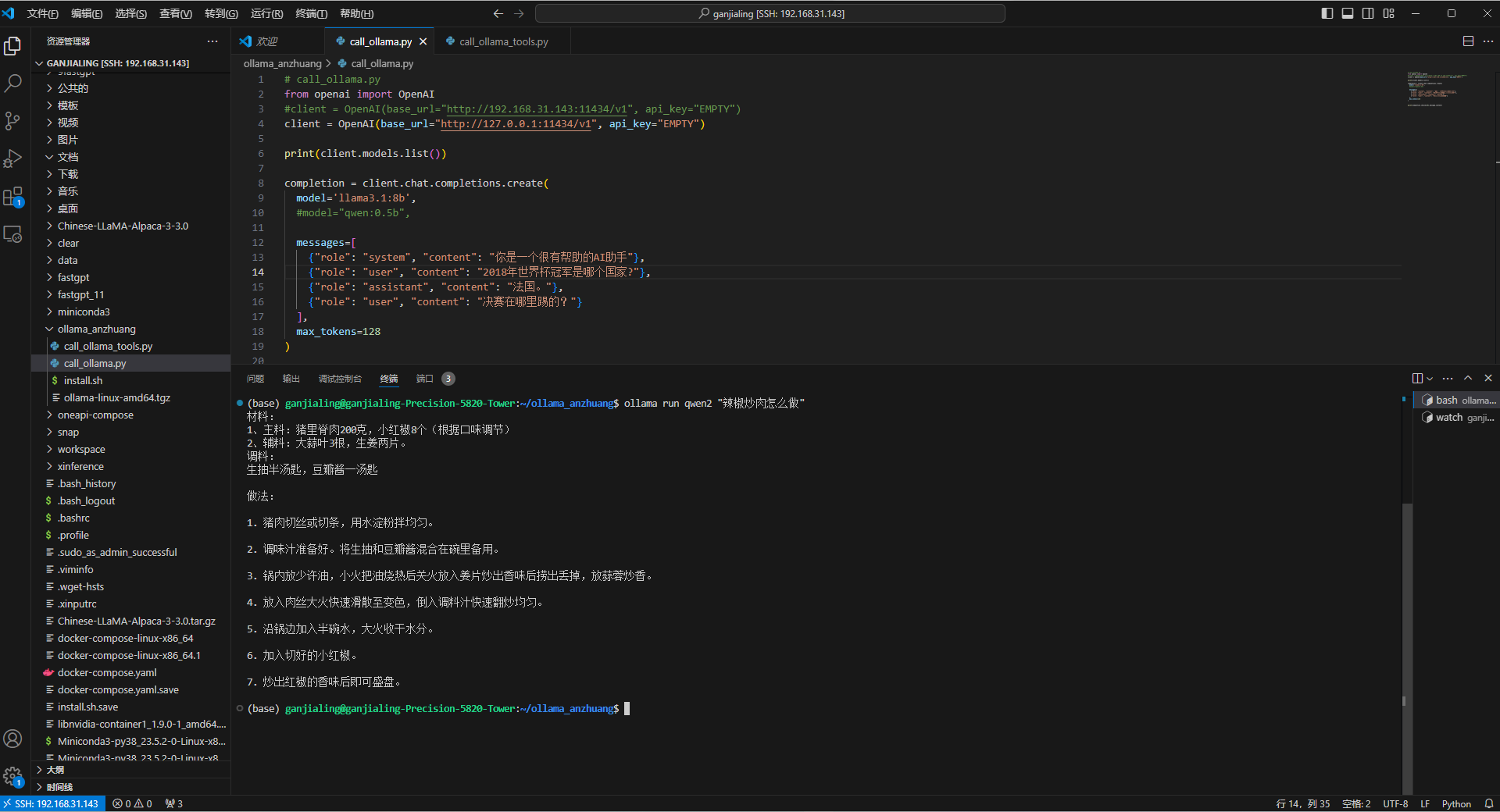Open errors and warnings count
1500x812 pixels.
(132, 803)
